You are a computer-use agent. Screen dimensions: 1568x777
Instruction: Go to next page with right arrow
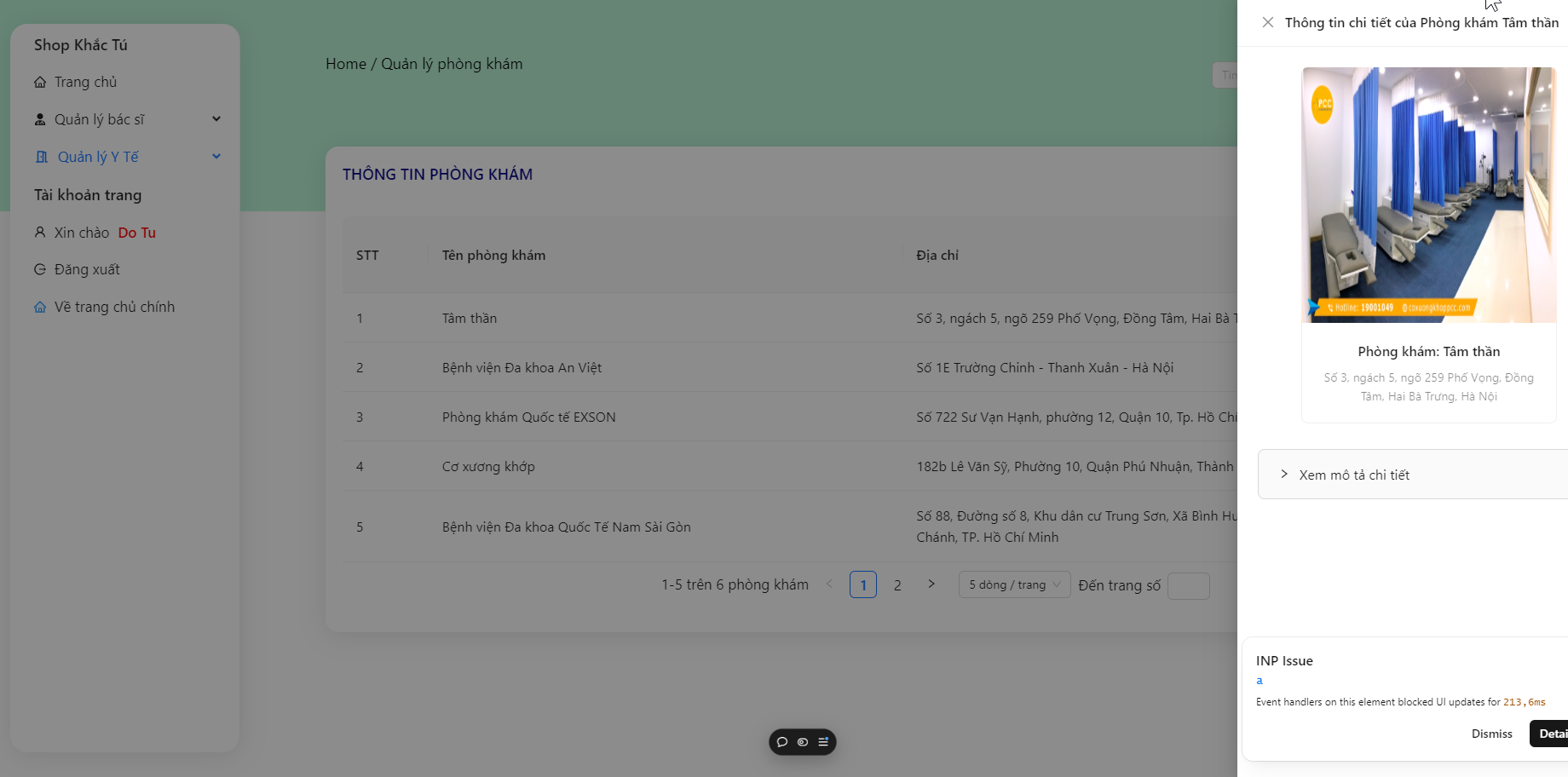(x=931, y=584)
